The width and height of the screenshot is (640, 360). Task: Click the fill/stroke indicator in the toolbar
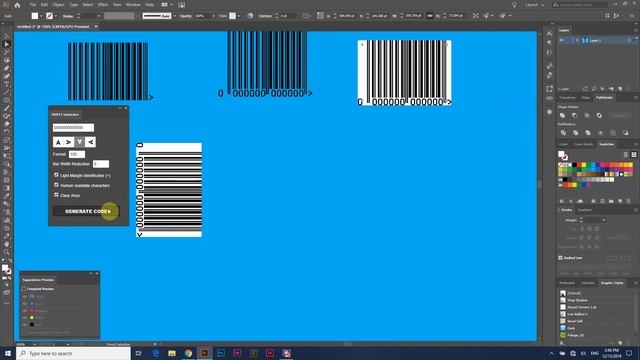click(7, 269)
